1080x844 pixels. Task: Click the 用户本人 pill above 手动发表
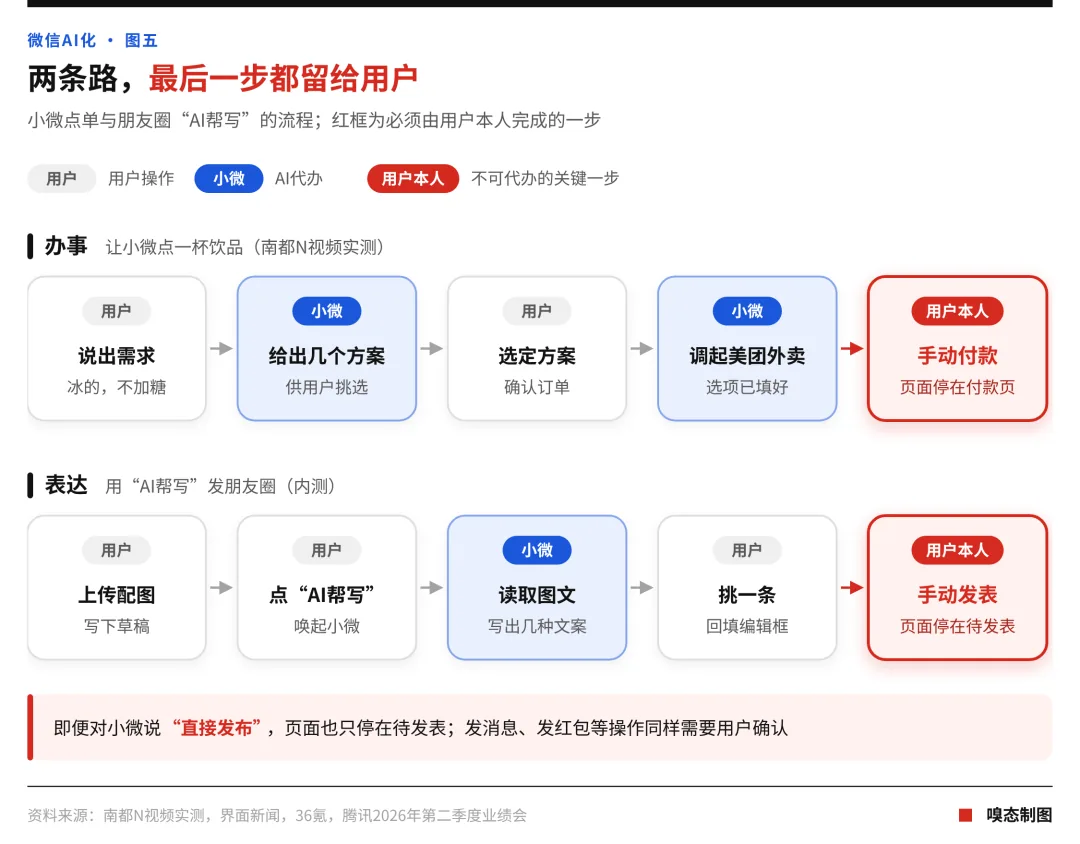click(957, 550)
